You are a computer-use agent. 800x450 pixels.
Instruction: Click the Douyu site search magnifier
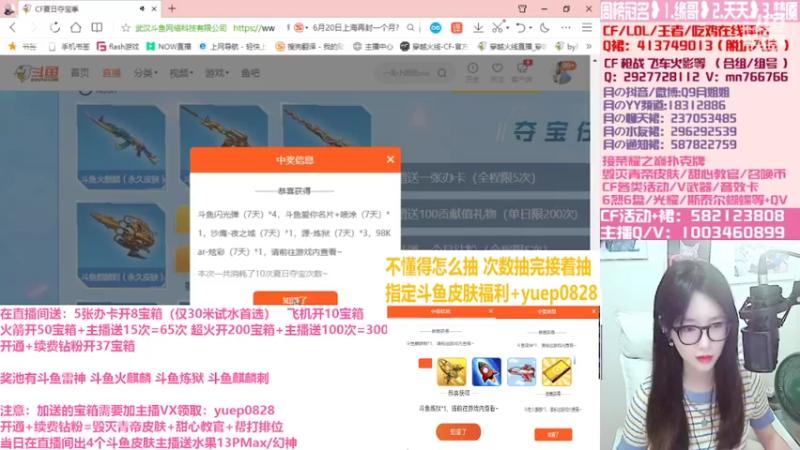click(442, 73)
